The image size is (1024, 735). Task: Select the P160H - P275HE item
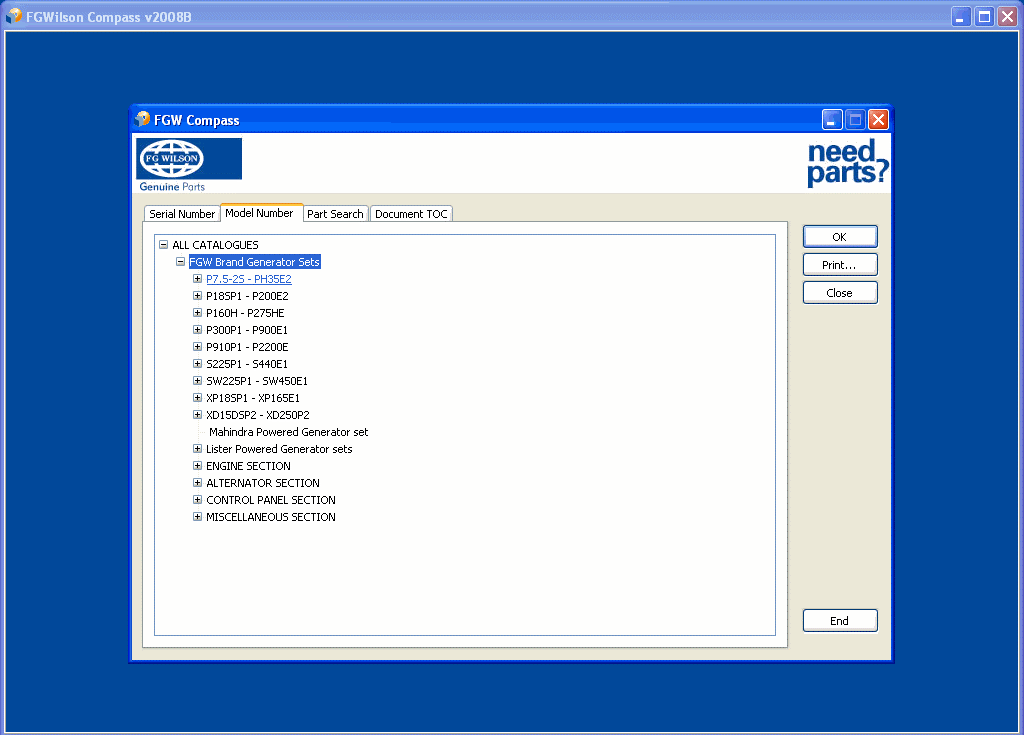246,313
